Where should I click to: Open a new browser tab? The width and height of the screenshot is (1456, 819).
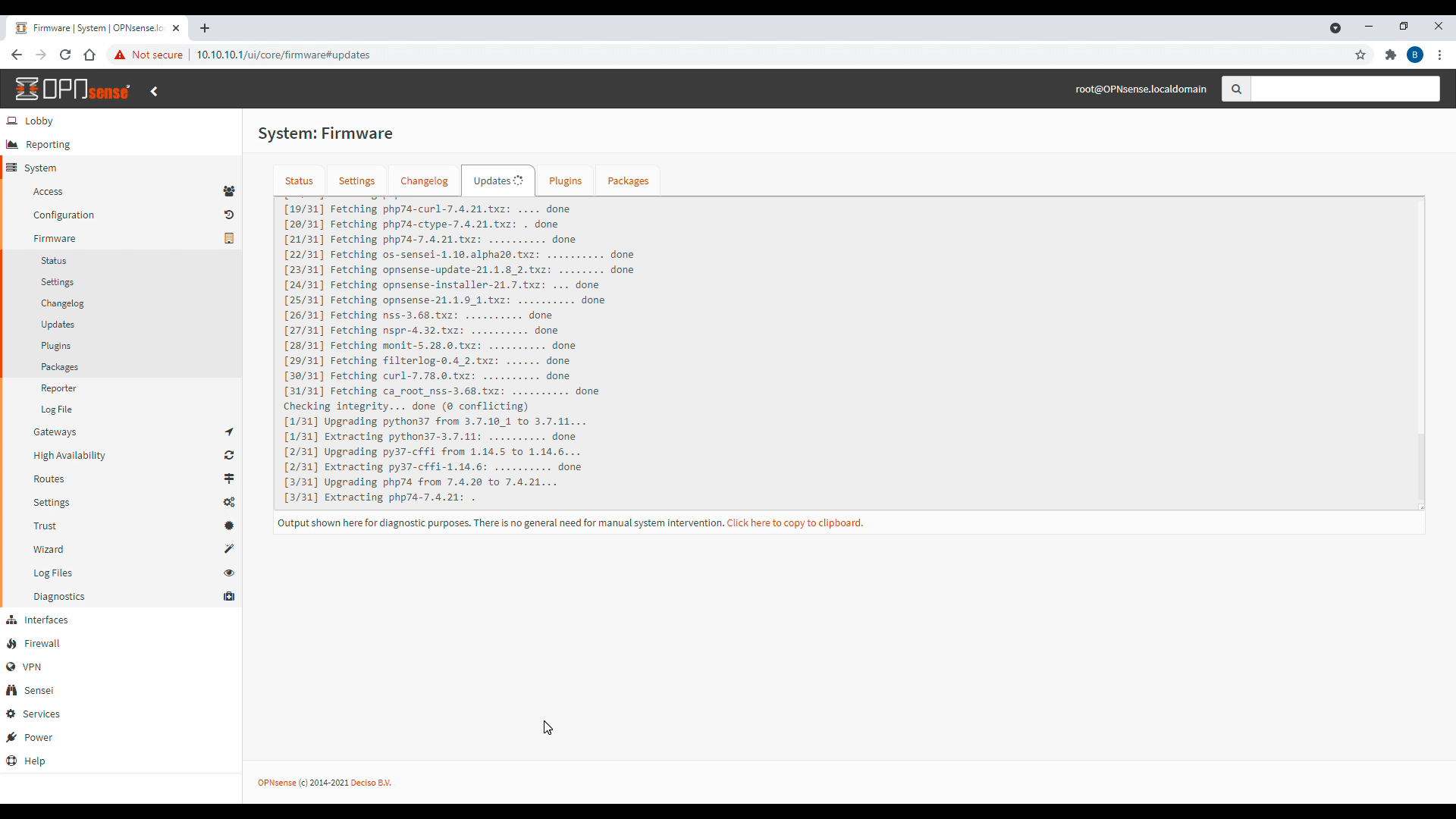(205, 28)
